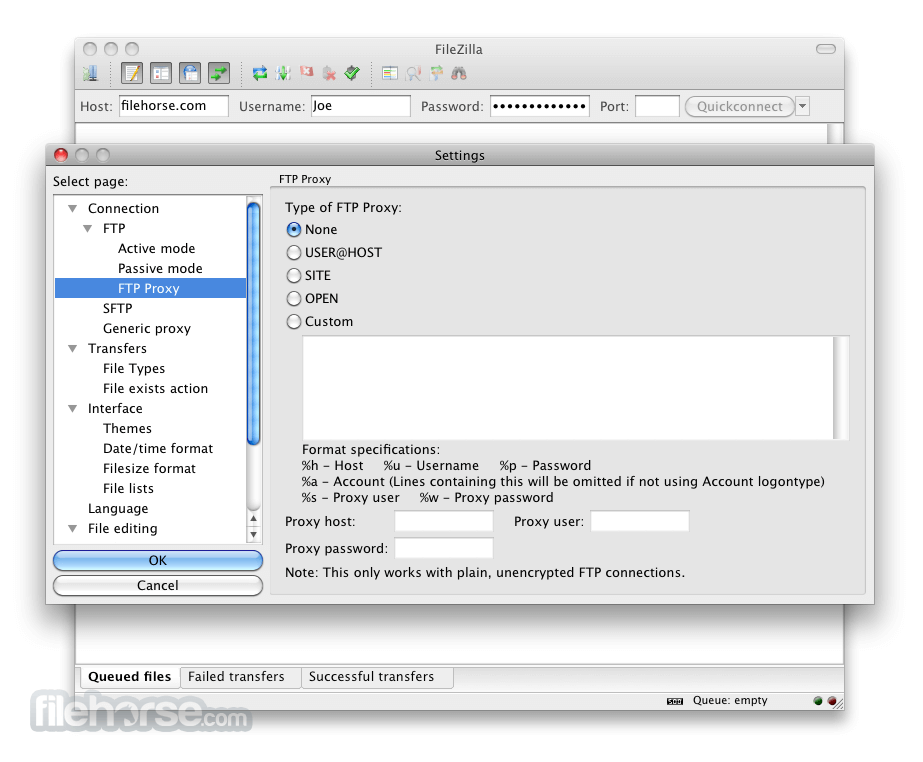923x762 pixels.
Task: Click the green status indicator light
Action: [818, 701]
